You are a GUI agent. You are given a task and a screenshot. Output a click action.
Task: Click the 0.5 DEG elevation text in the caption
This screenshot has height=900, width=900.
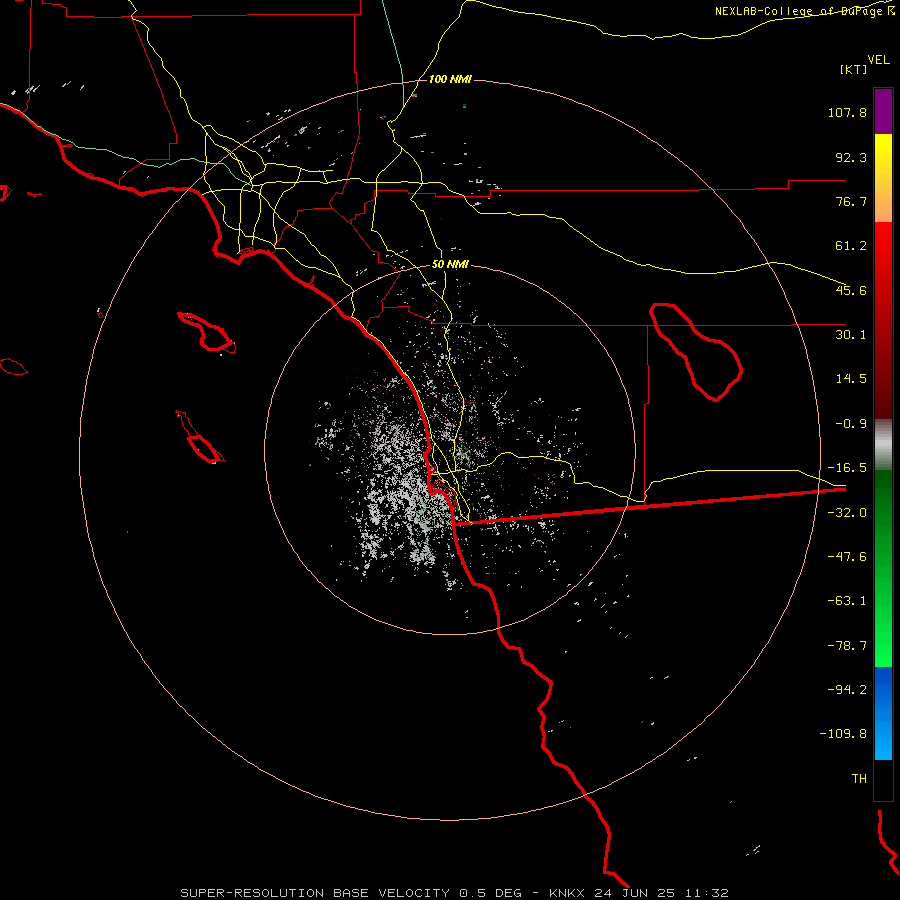490,893
